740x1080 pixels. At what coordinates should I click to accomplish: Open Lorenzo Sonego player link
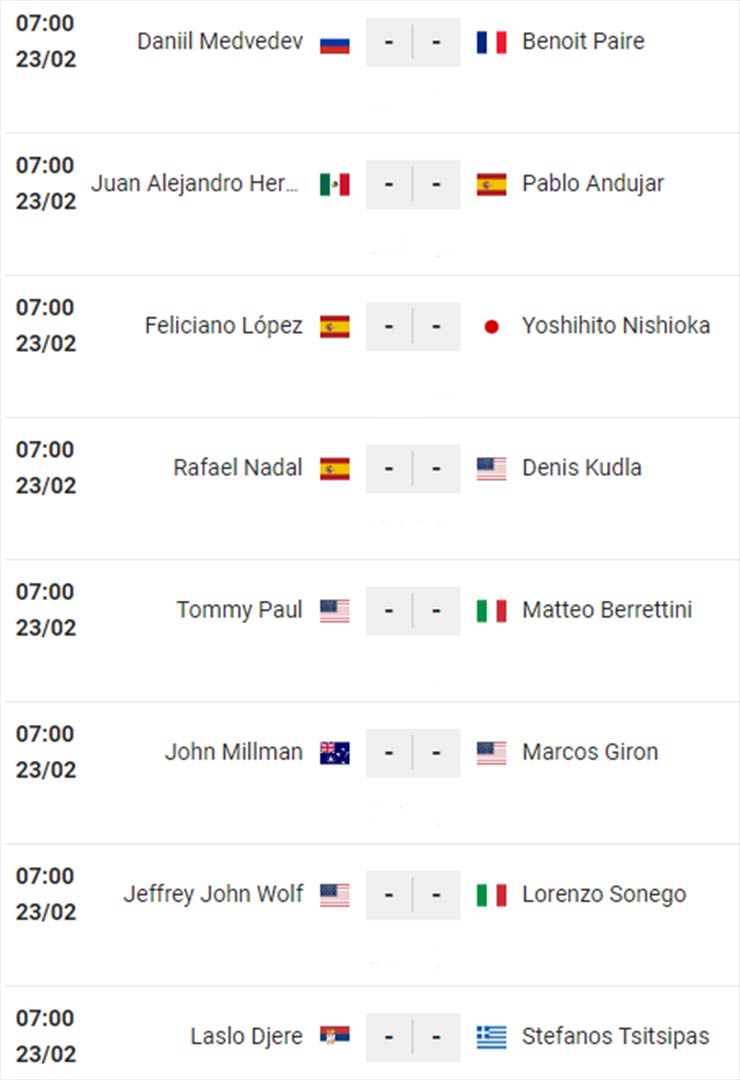(x=604, y=894)
